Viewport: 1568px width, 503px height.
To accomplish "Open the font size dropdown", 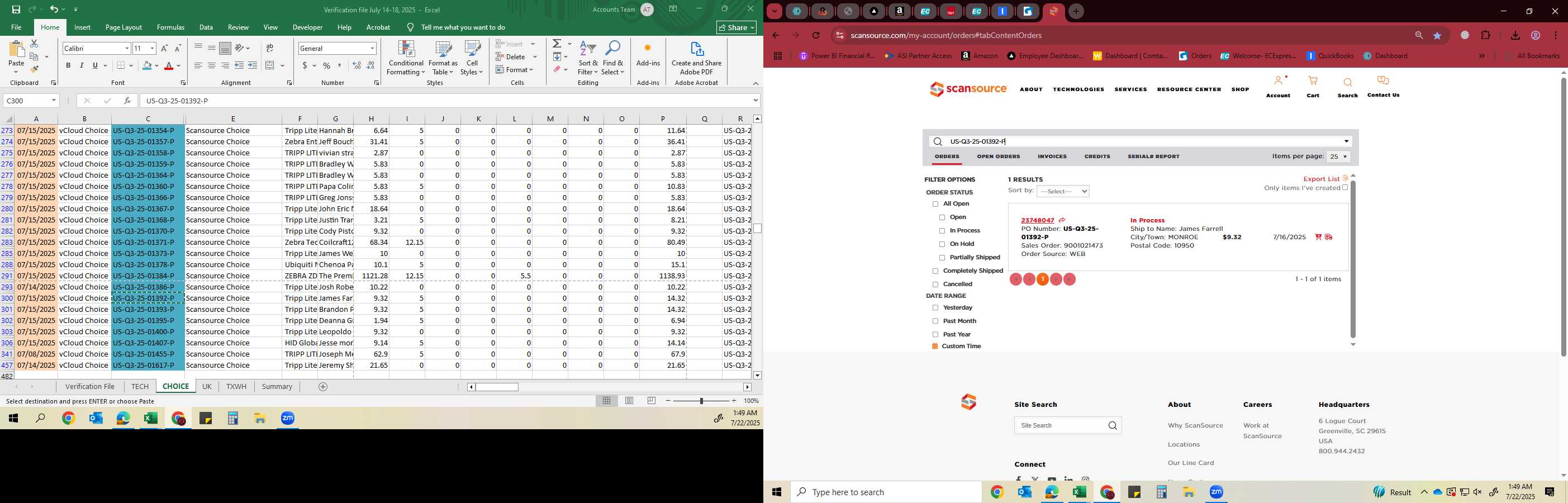I will click(152, 48).
